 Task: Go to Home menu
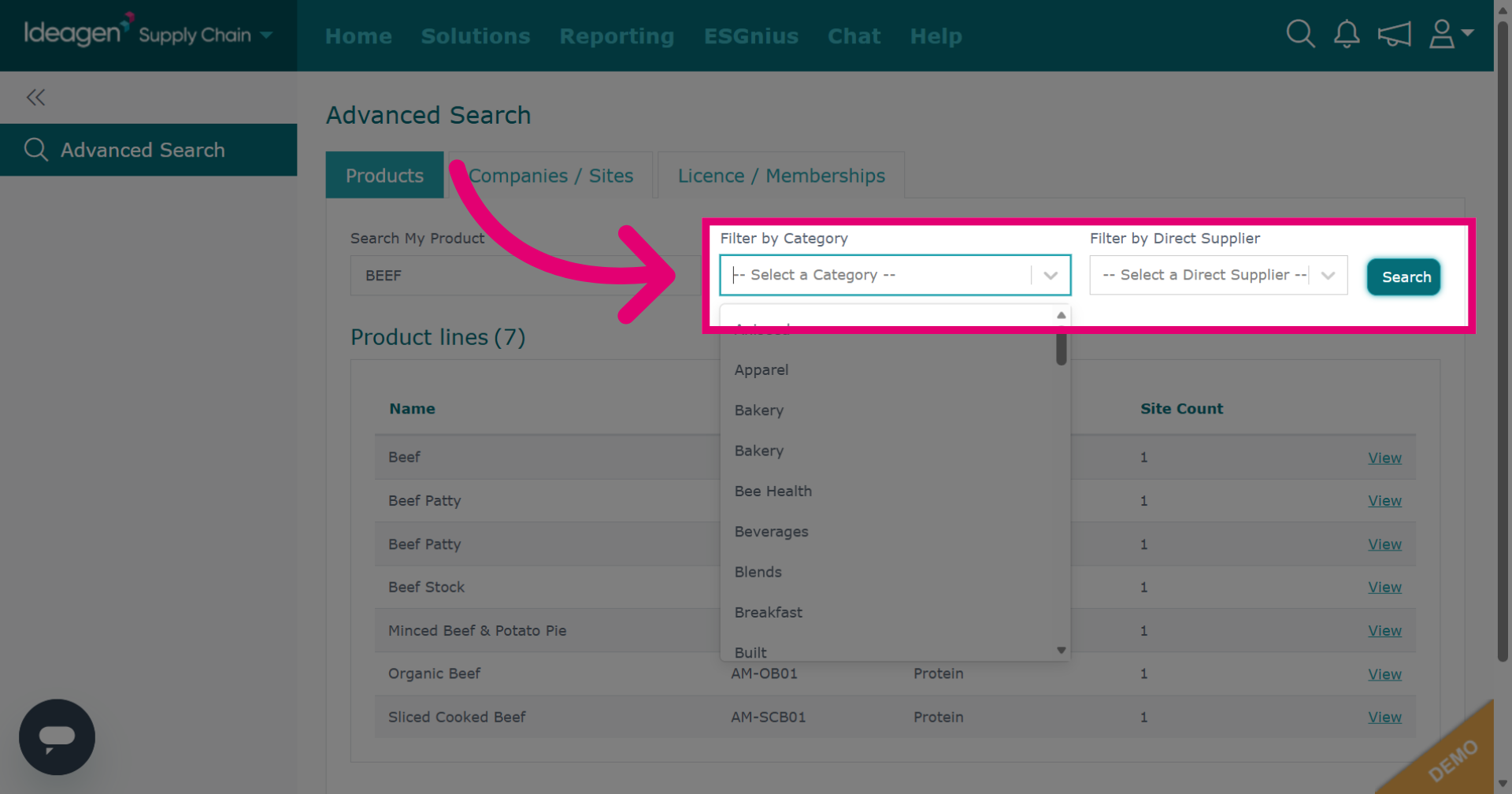[358, 36]
